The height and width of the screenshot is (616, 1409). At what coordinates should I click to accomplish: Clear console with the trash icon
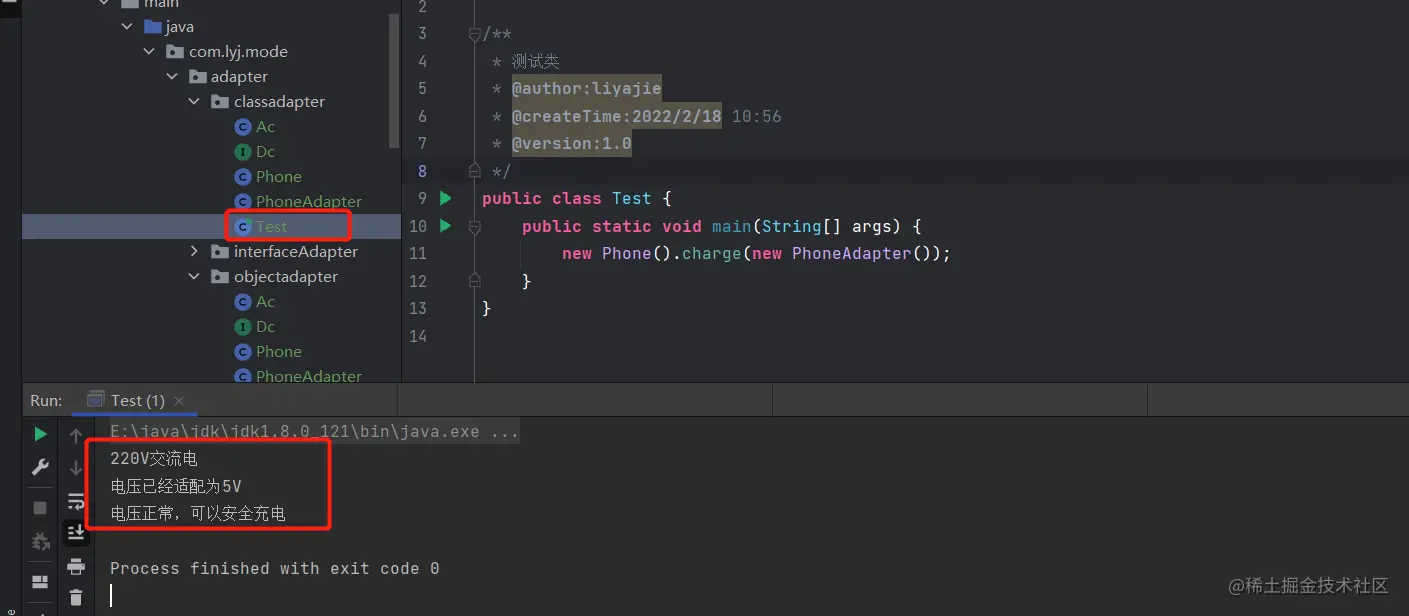click(76, 597)
